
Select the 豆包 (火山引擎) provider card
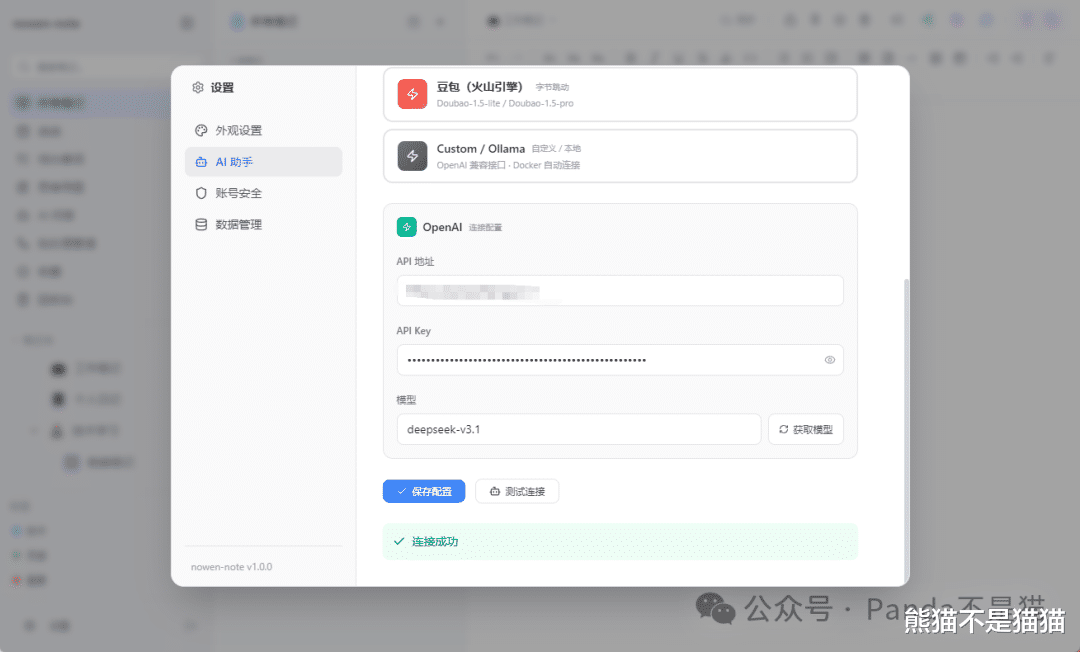pyautogui.click(x=620, y=94)
